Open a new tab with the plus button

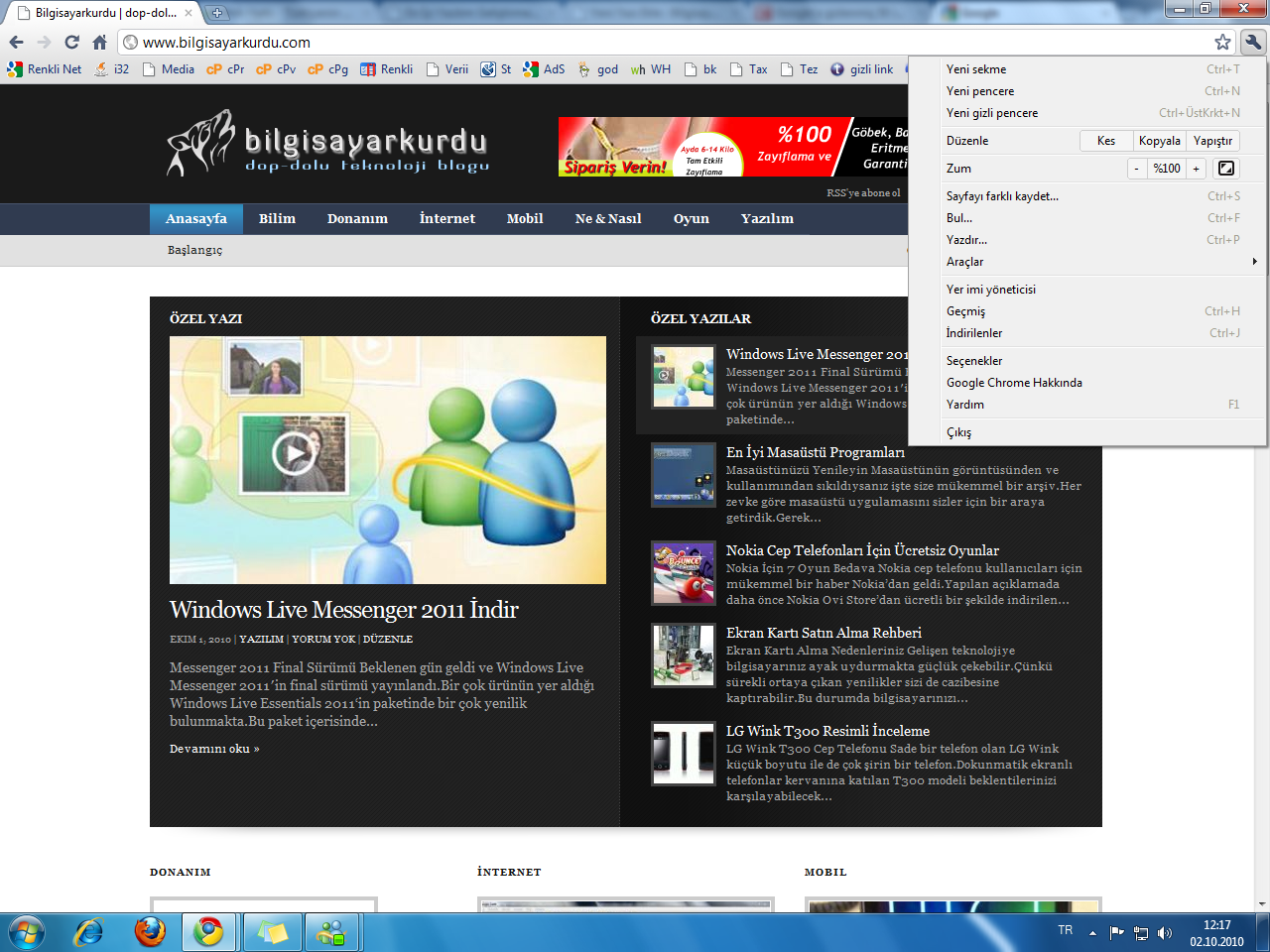click(x=216, y=13)
